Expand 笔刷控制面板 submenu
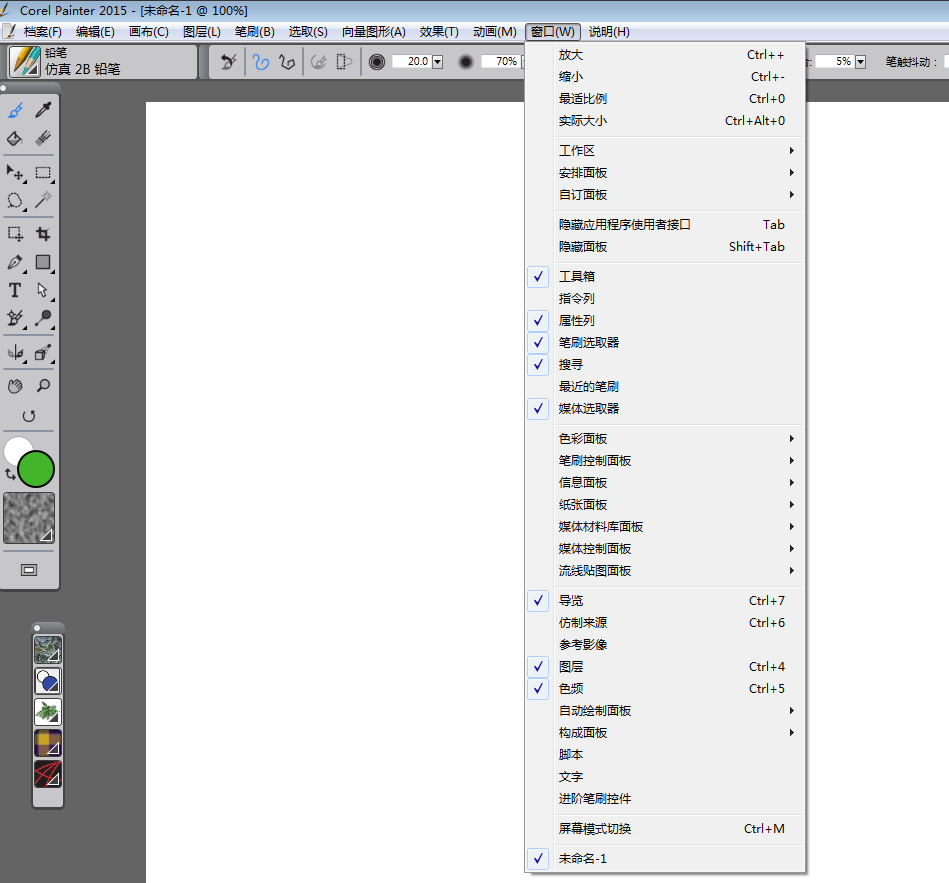 665,461
